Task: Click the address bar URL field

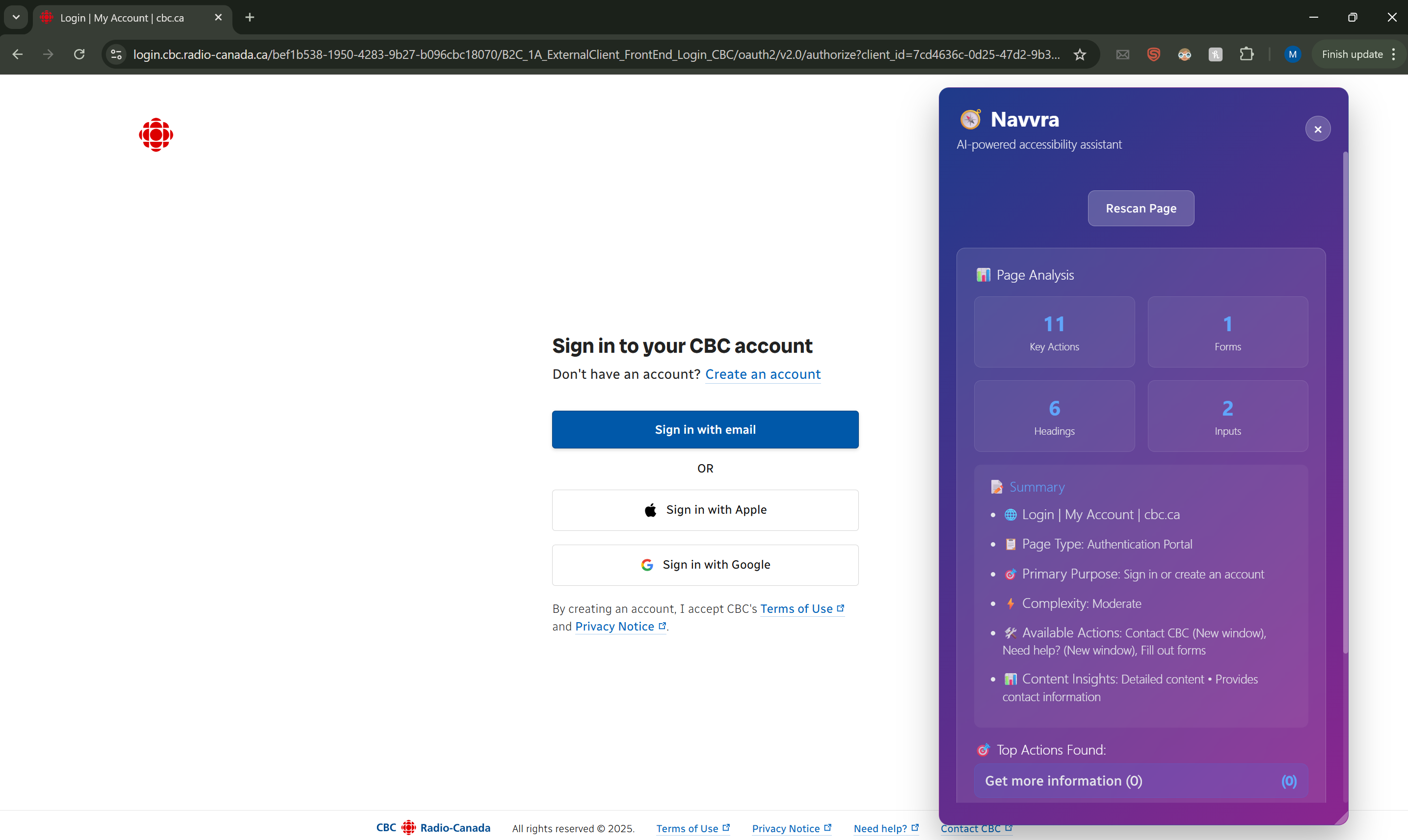Action: 594,54
